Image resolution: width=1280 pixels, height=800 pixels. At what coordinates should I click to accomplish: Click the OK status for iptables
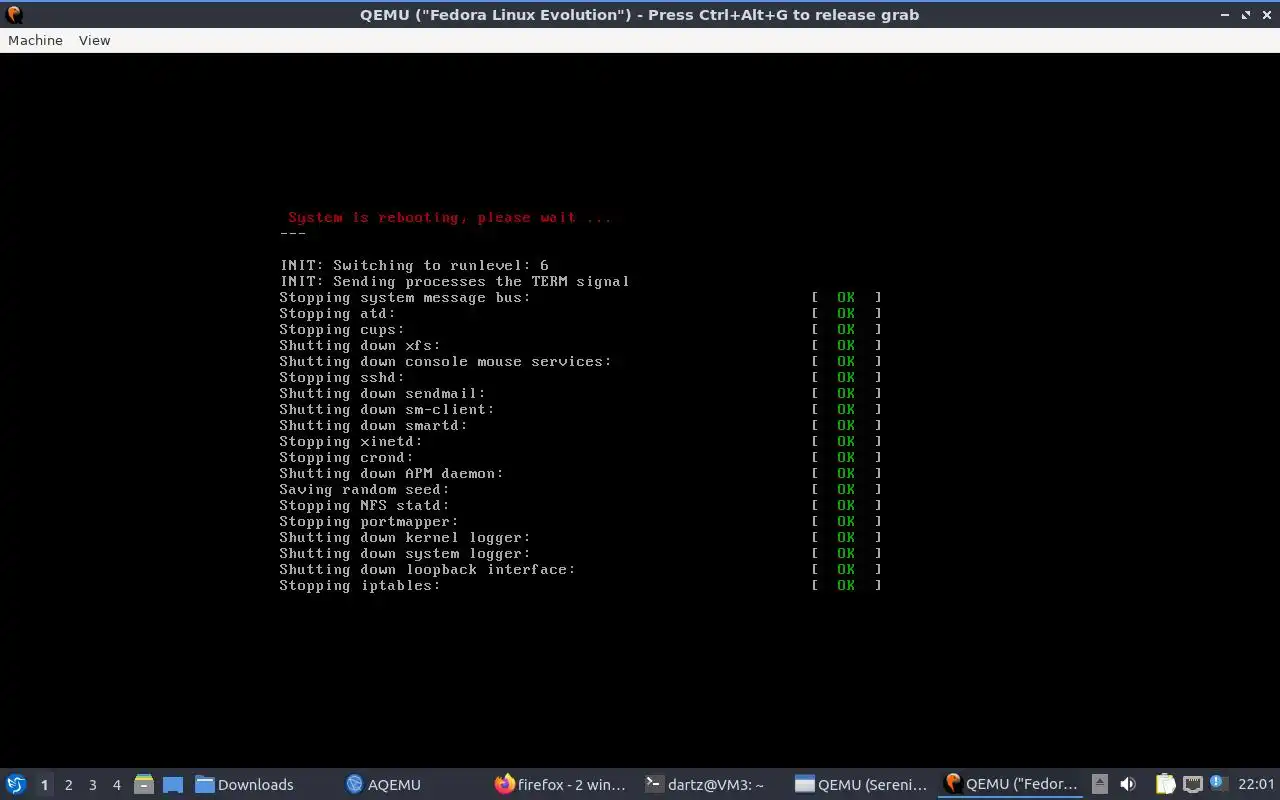coord(846,585)
